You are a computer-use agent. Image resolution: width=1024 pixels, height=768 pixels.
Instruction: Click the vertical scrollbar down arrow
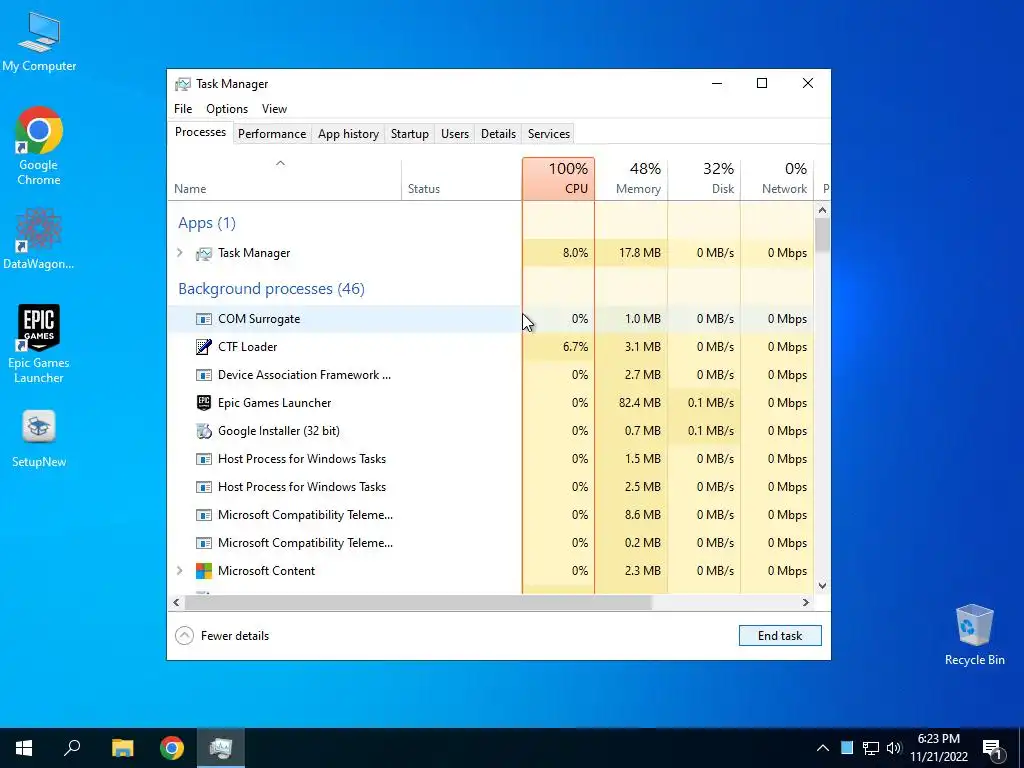point(822,586)
